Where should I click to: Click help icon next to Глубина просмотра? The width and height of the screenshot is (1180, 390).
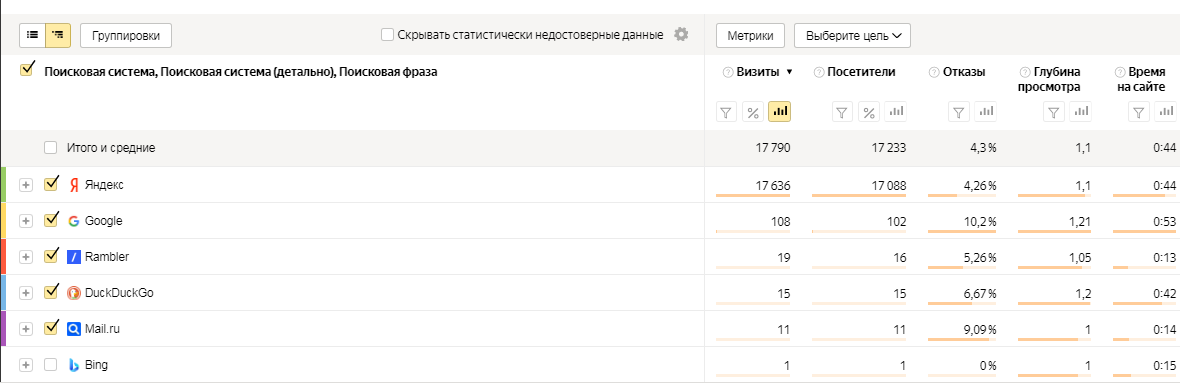1024,72
